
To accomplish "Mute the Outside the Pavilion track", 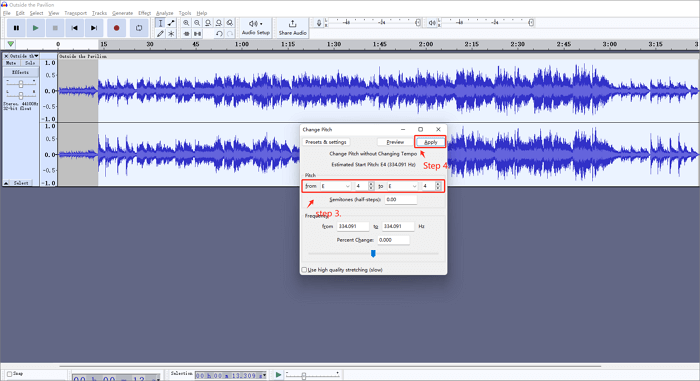I will [x=11, y=63].
